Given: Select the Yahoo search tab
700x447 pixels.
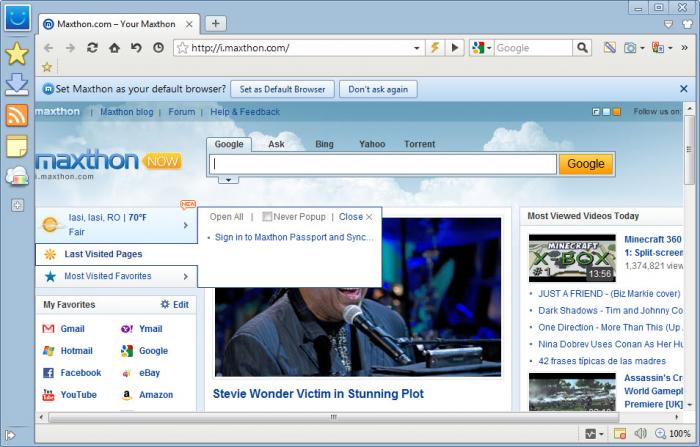Looking at the screenshot, I should pyautogui.click(x=372, y=144).
